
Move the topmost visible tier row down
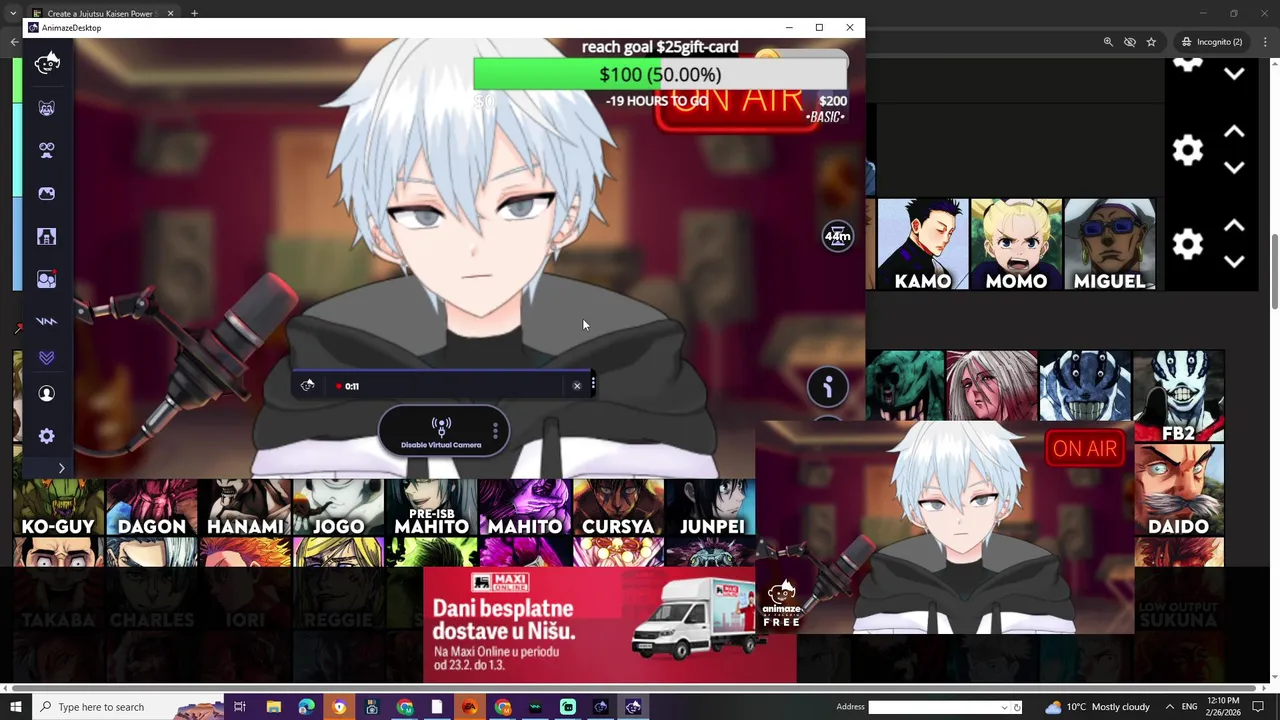[1234, 74]
